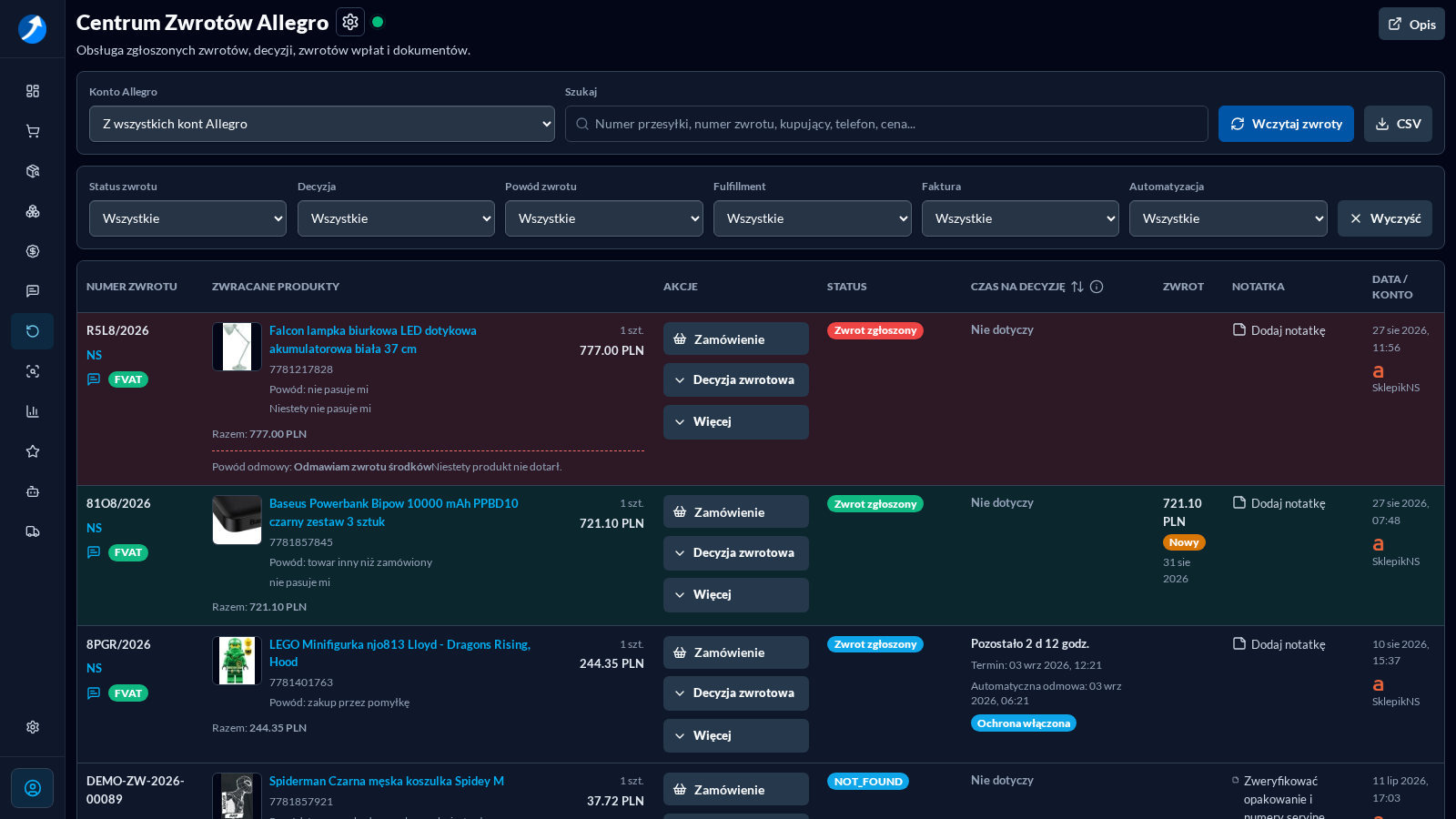Expand Więcej for Falcon lampka row
Image resolution: width=1456 pixels, height=819 pixels.
(736, 422)
